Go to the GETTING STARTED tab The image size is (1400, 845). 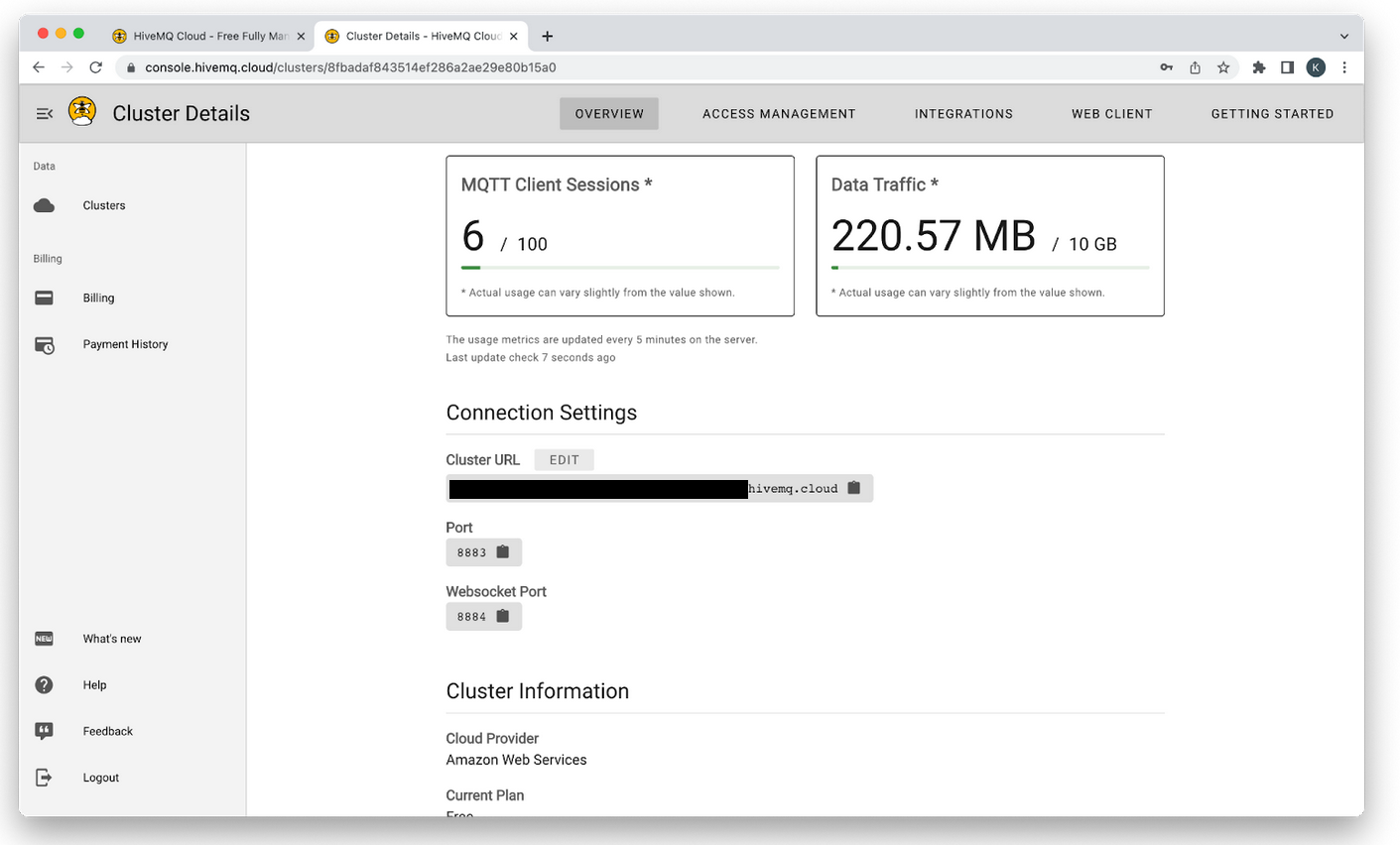click(1272, 113)
